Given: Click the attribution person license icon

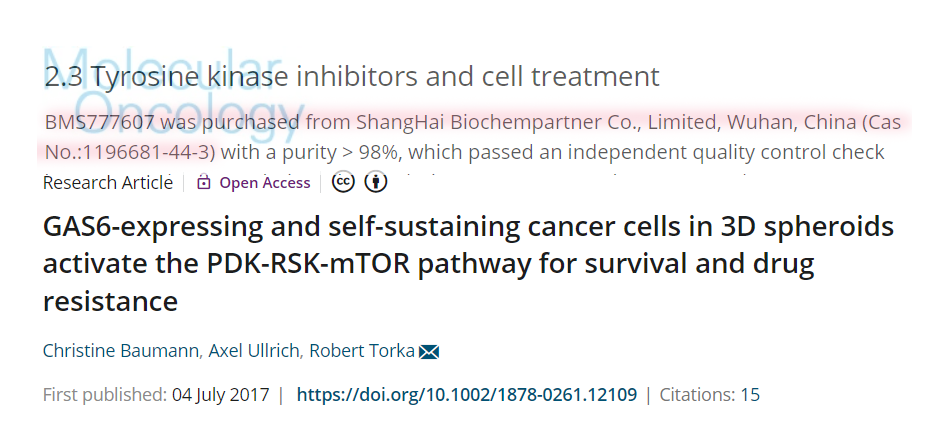Looking at the screenshot, I should coord(376,182).
